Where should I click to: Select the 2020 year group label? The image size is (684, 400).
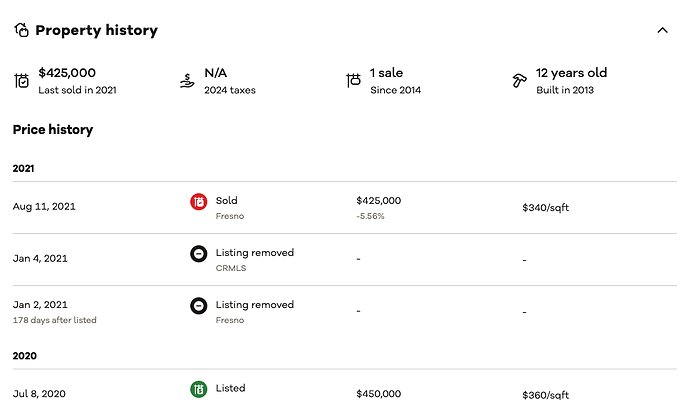tap(25, 356)
